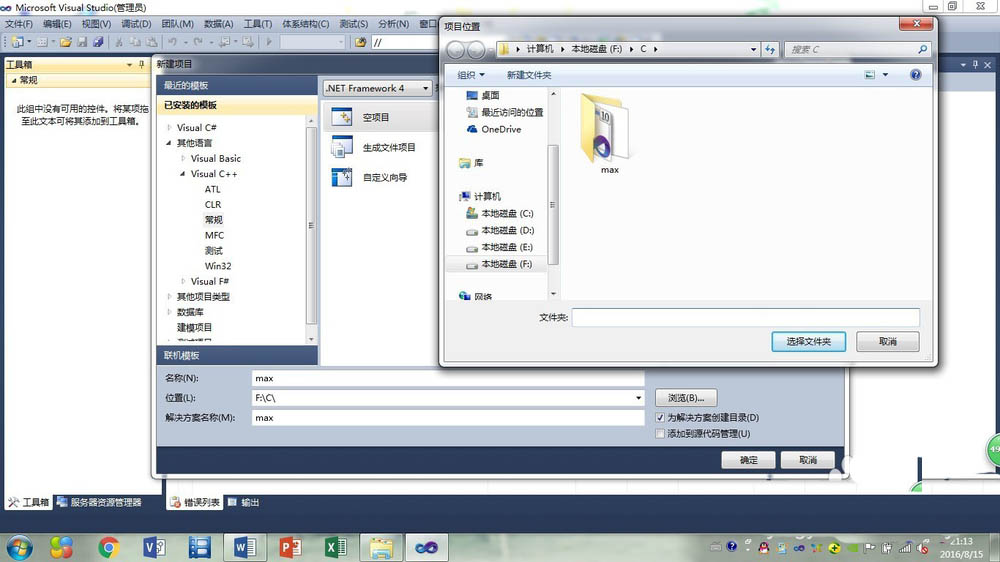The width and height of the screenshot is (1000, 562).
Task: Click the Browse button
Action: point(686,397)
